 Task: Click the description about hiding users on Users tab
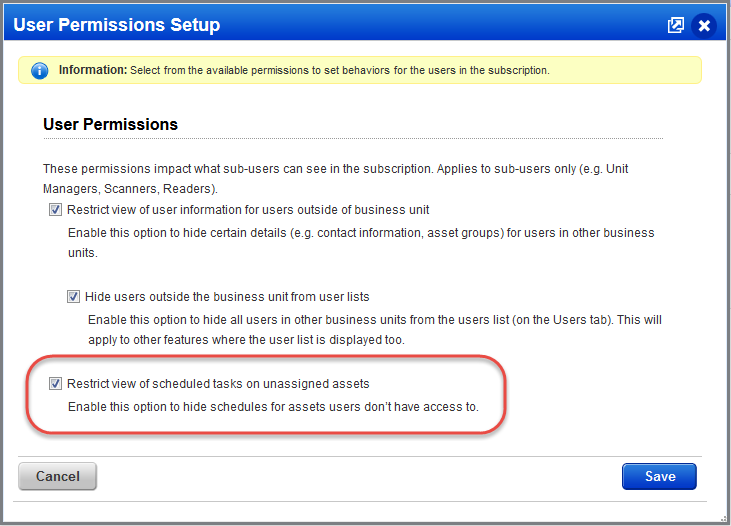click(x=375, y=330)
